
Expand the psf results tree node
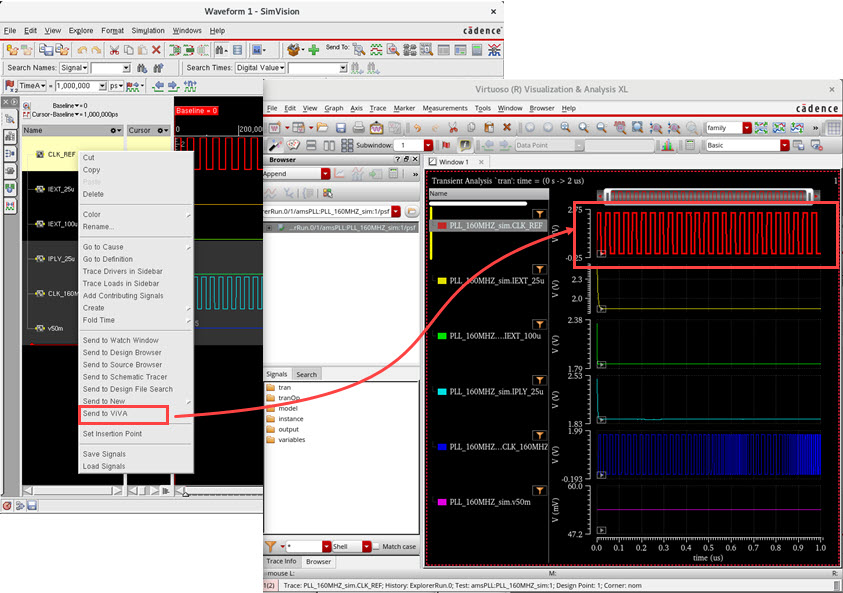click(x=269, y=228)
